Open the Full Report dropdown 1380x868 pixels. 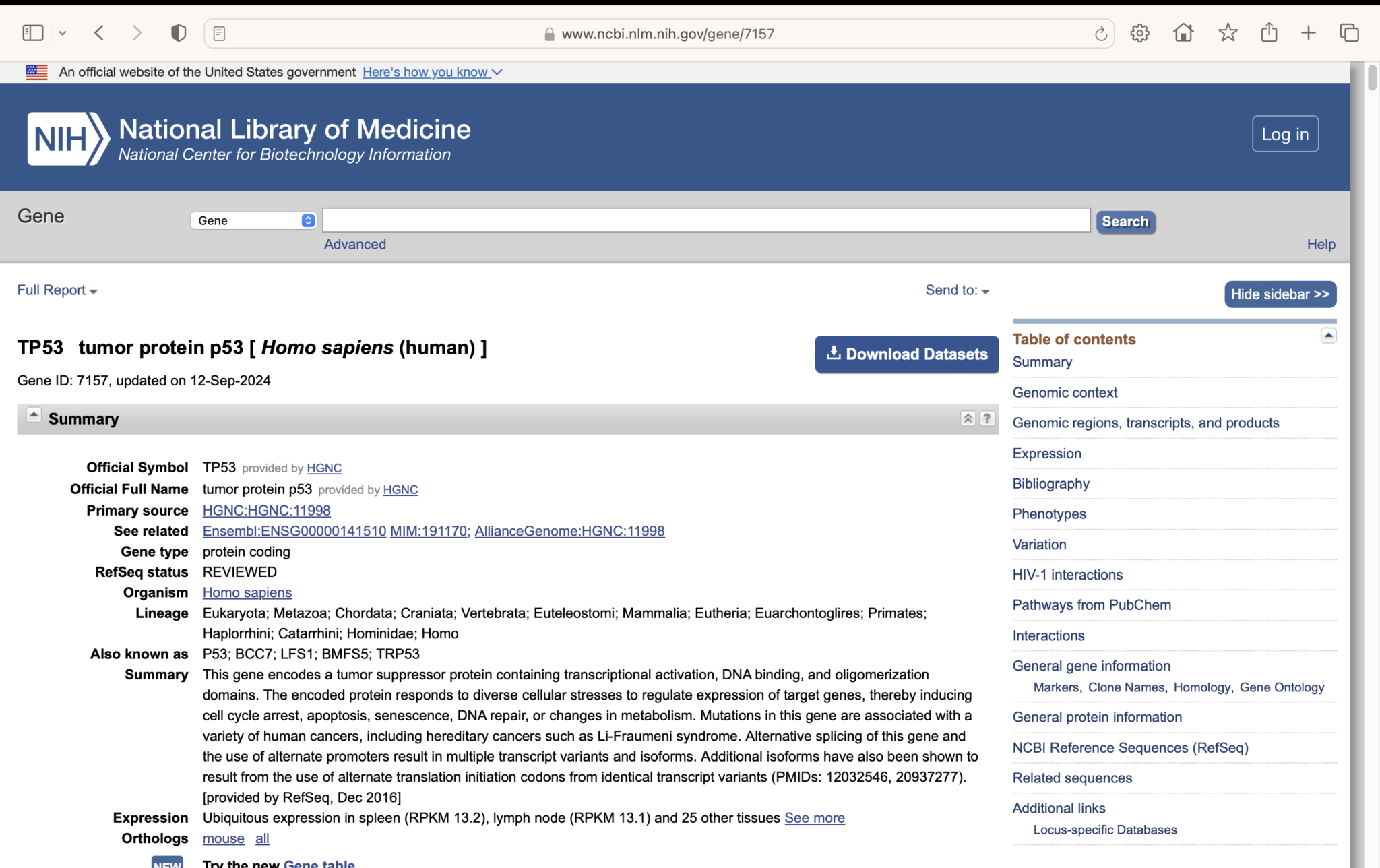[55, 290]
